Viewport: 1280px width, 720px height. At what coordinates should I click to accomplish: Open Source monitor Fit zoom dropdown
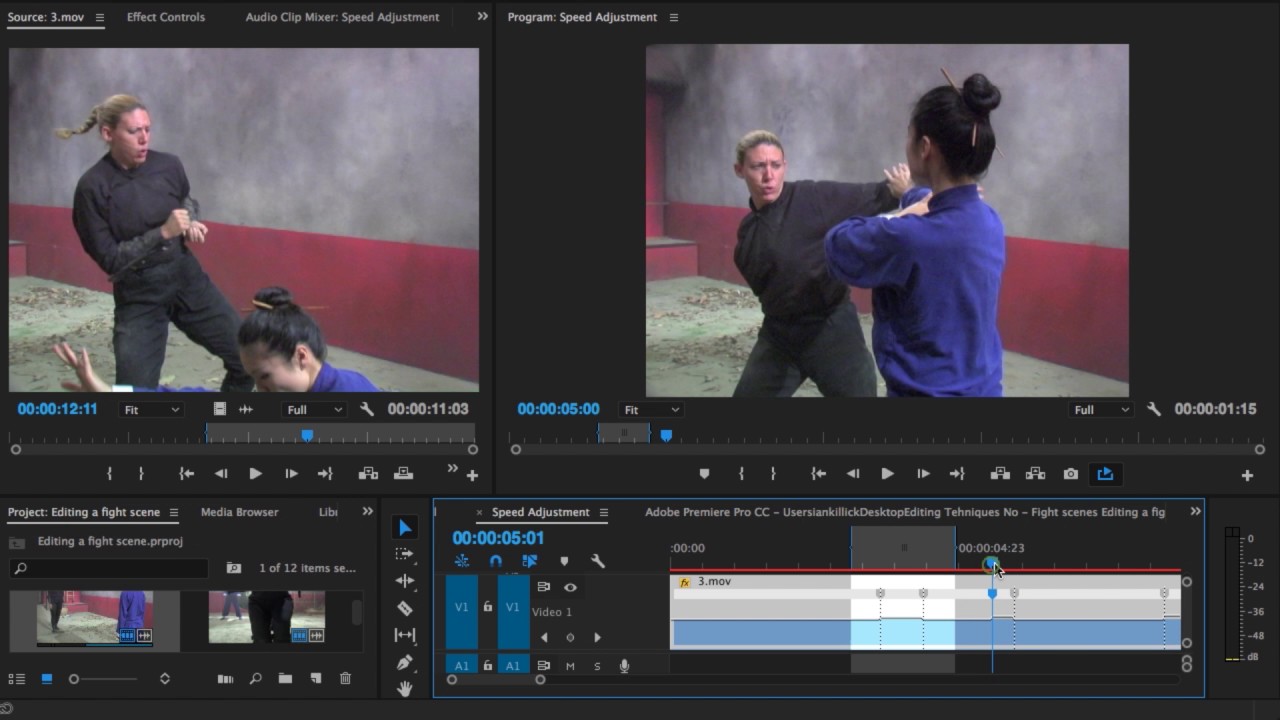tap(151, 410)
